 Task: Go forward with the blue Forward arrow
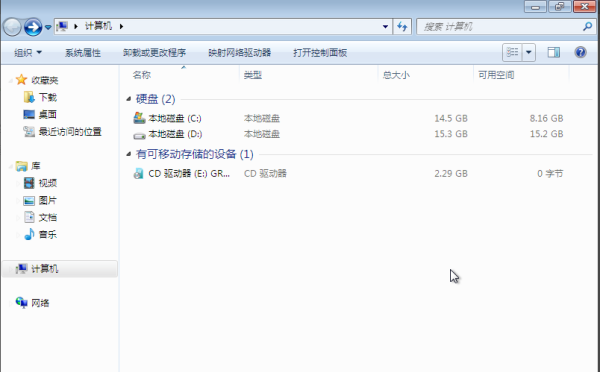click(33, 27)
